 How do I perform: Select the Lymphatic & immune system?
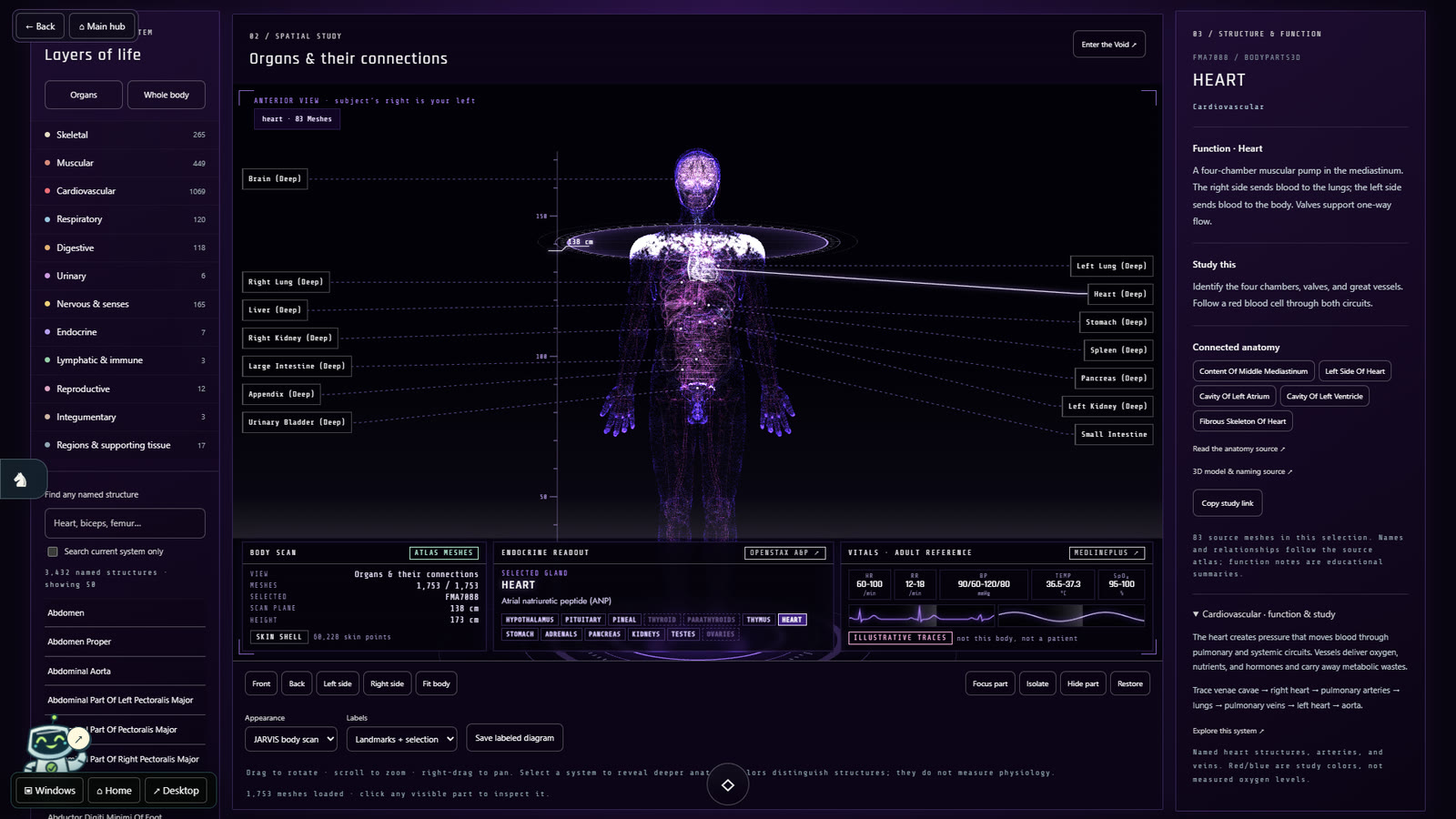tap(125, 360)
